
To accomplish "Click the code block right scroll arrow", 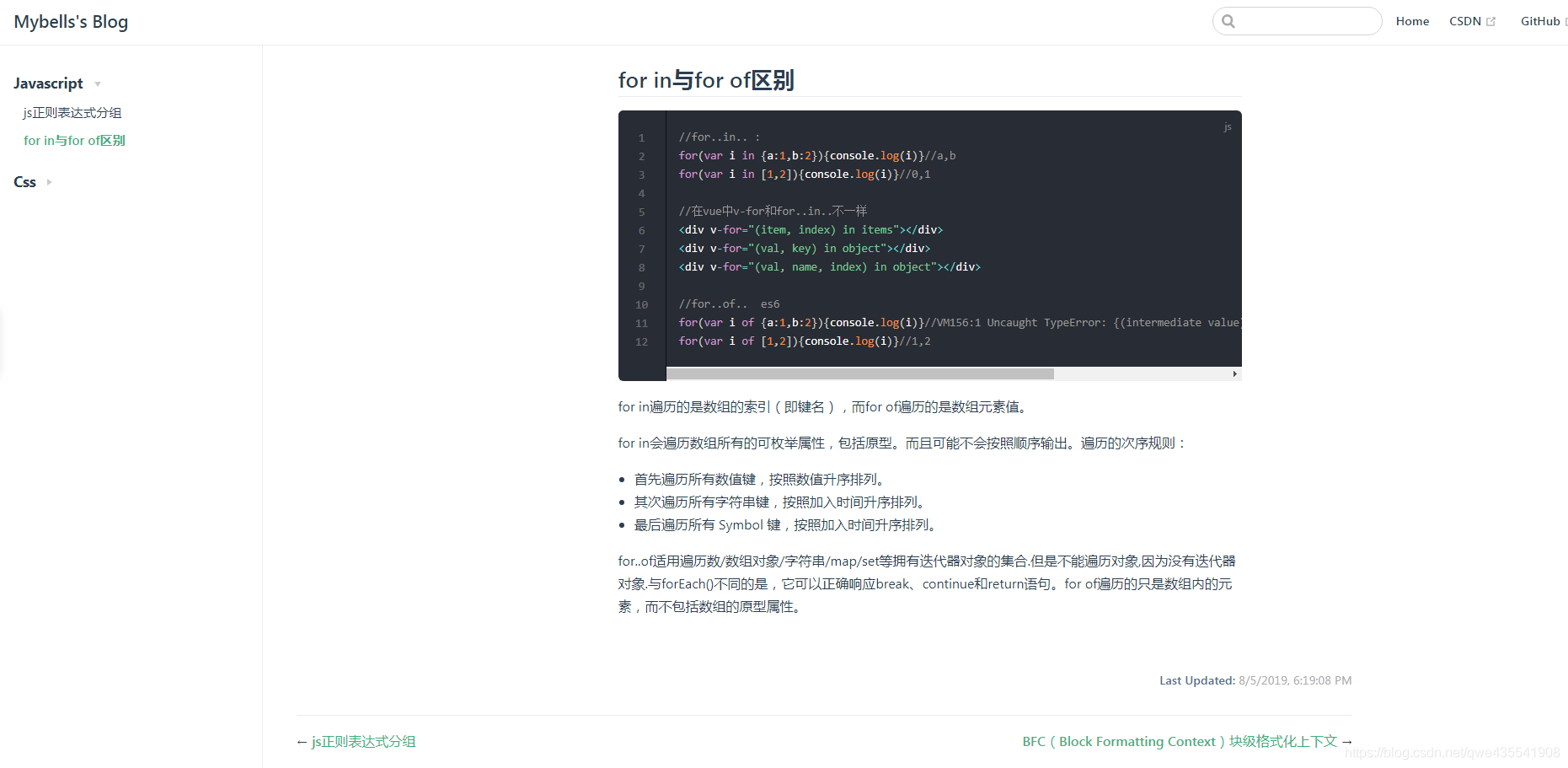I will 1234,373.
